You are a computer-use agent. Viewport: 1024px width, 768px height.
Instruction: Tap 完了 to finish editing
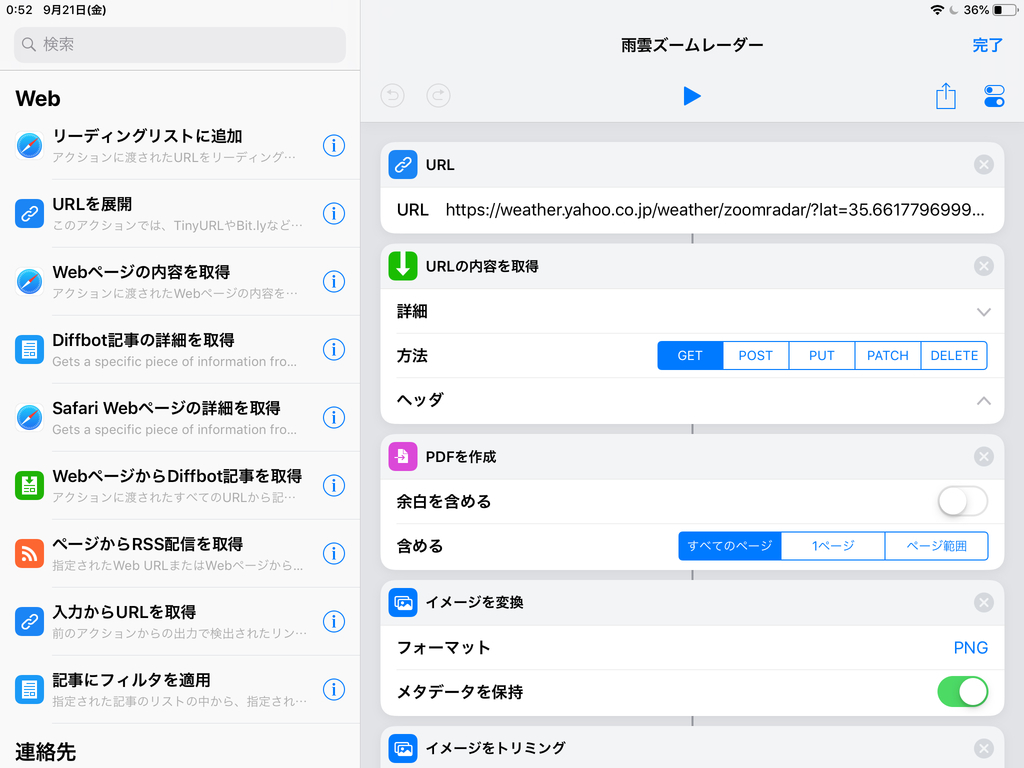coord(987,44)
